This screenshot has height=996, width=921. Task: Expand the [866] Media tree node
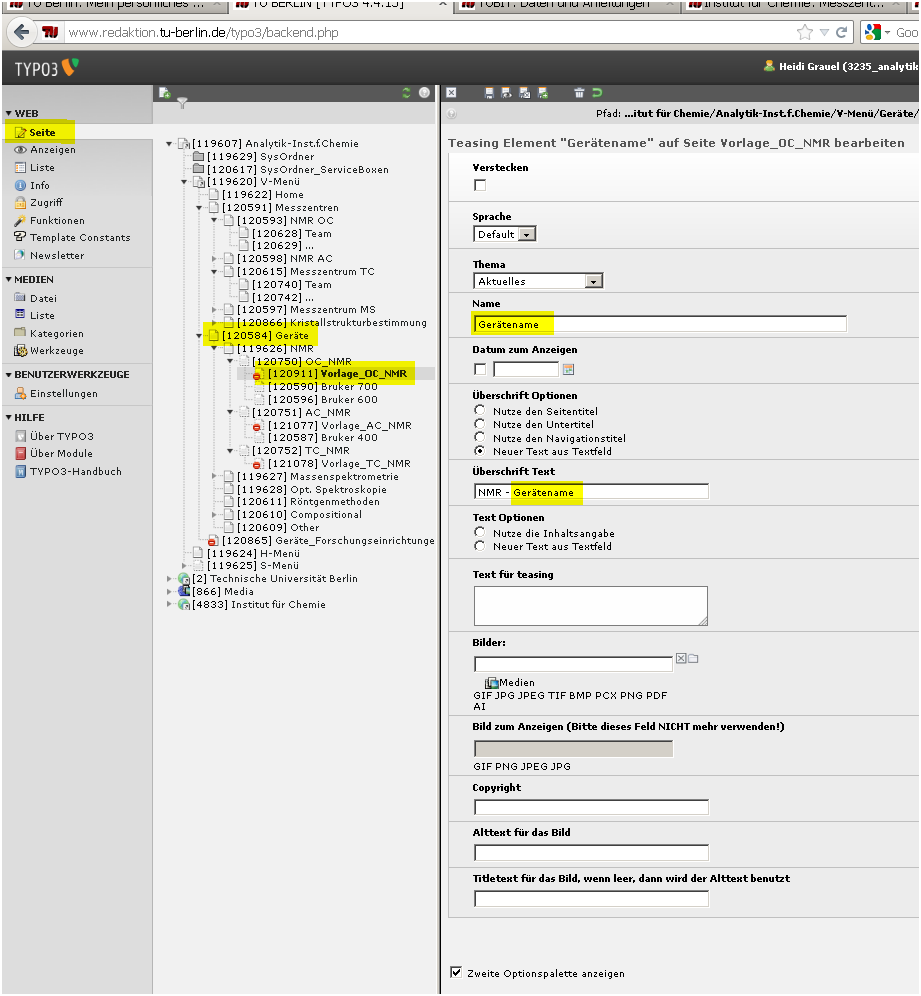(169, 591)
